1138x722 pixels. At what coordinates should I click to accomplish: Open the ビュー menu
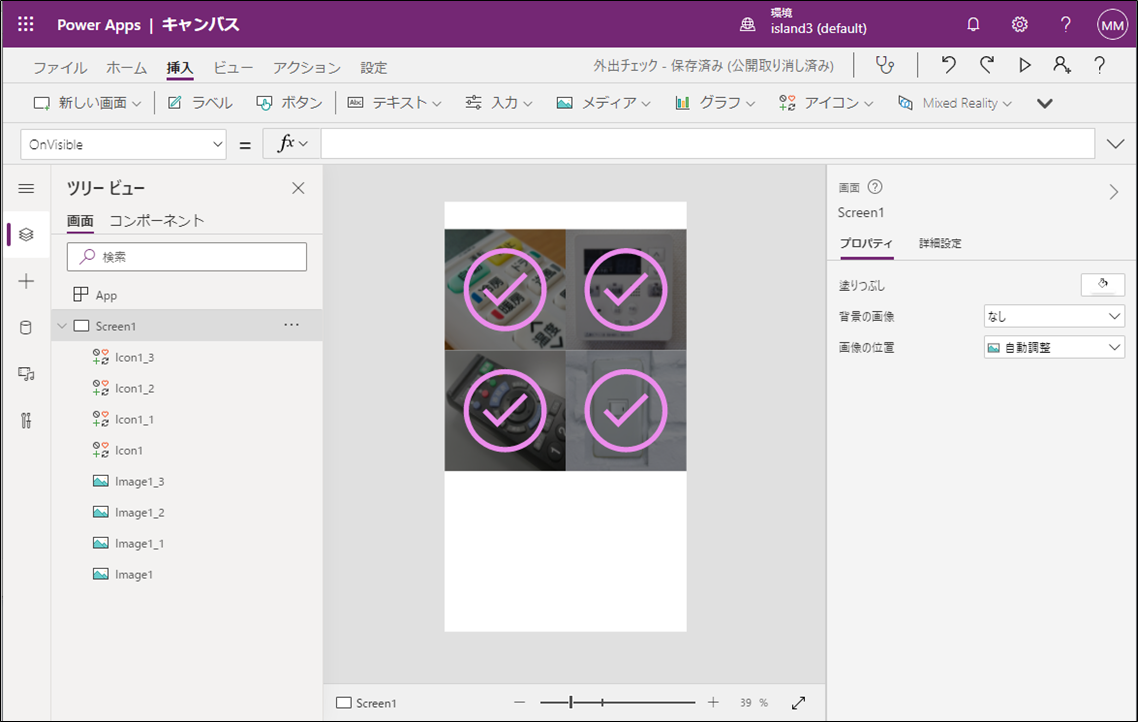(x=233, y=67)
